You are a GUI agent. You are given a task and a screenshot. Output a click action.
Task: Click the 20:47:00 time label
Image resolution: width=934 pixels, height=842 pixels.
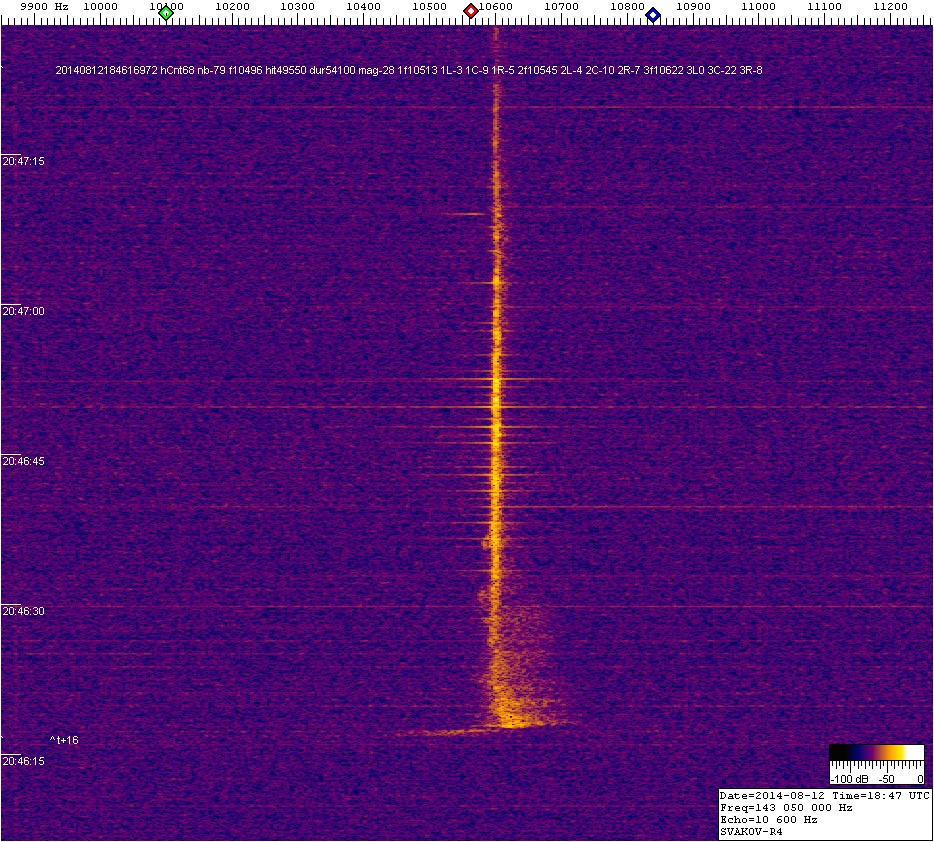tap(24, 311)
